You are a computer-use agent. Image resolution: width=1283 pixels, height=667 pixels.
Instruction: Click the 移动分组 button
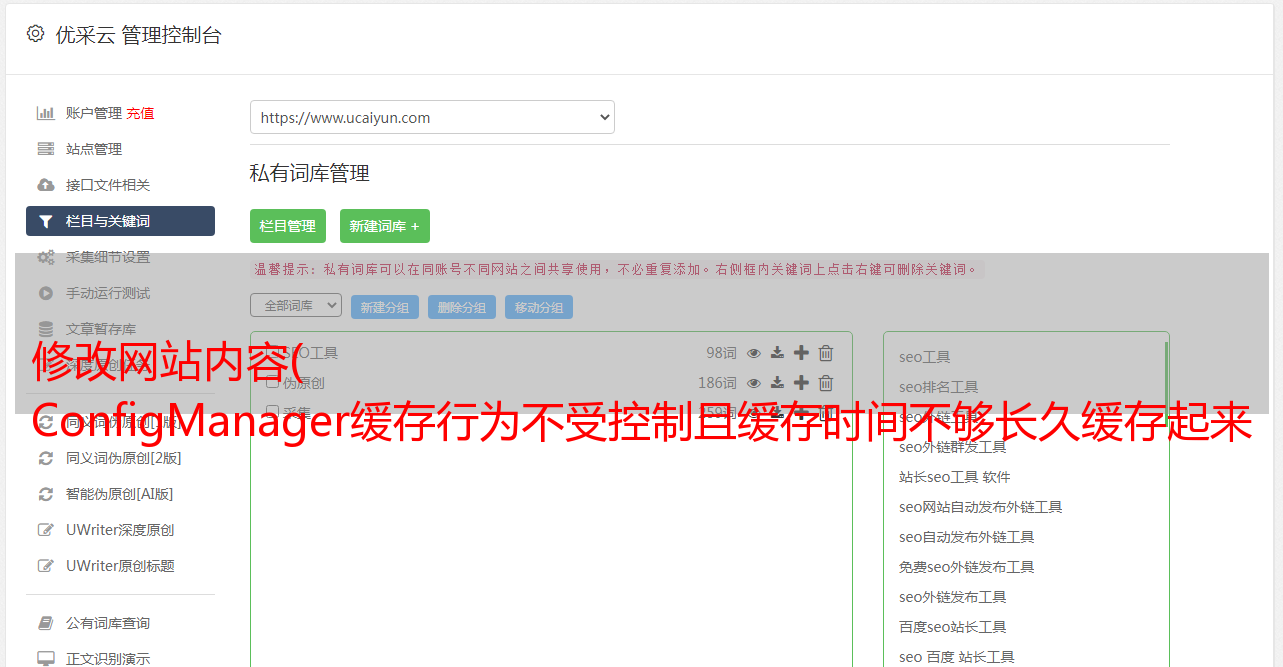539,307
